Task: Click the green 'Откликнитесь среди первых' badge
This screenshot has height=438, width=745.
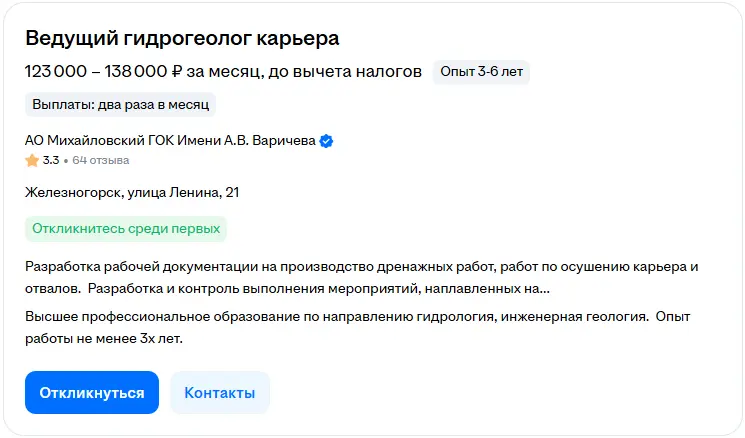Action: (126, 228)
